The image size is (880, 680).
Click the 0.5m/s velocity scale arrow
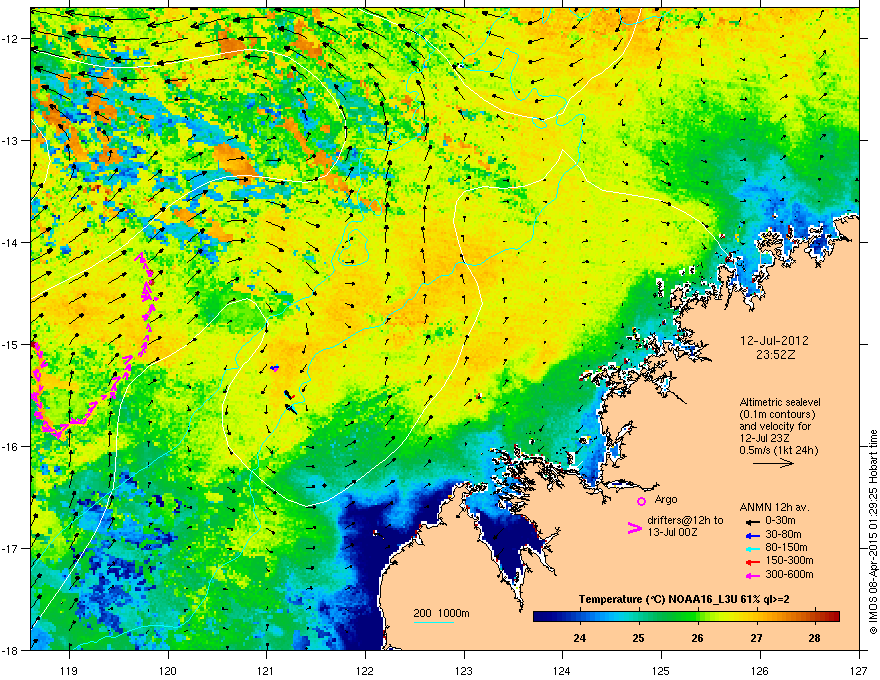click(x=773, y=463)
